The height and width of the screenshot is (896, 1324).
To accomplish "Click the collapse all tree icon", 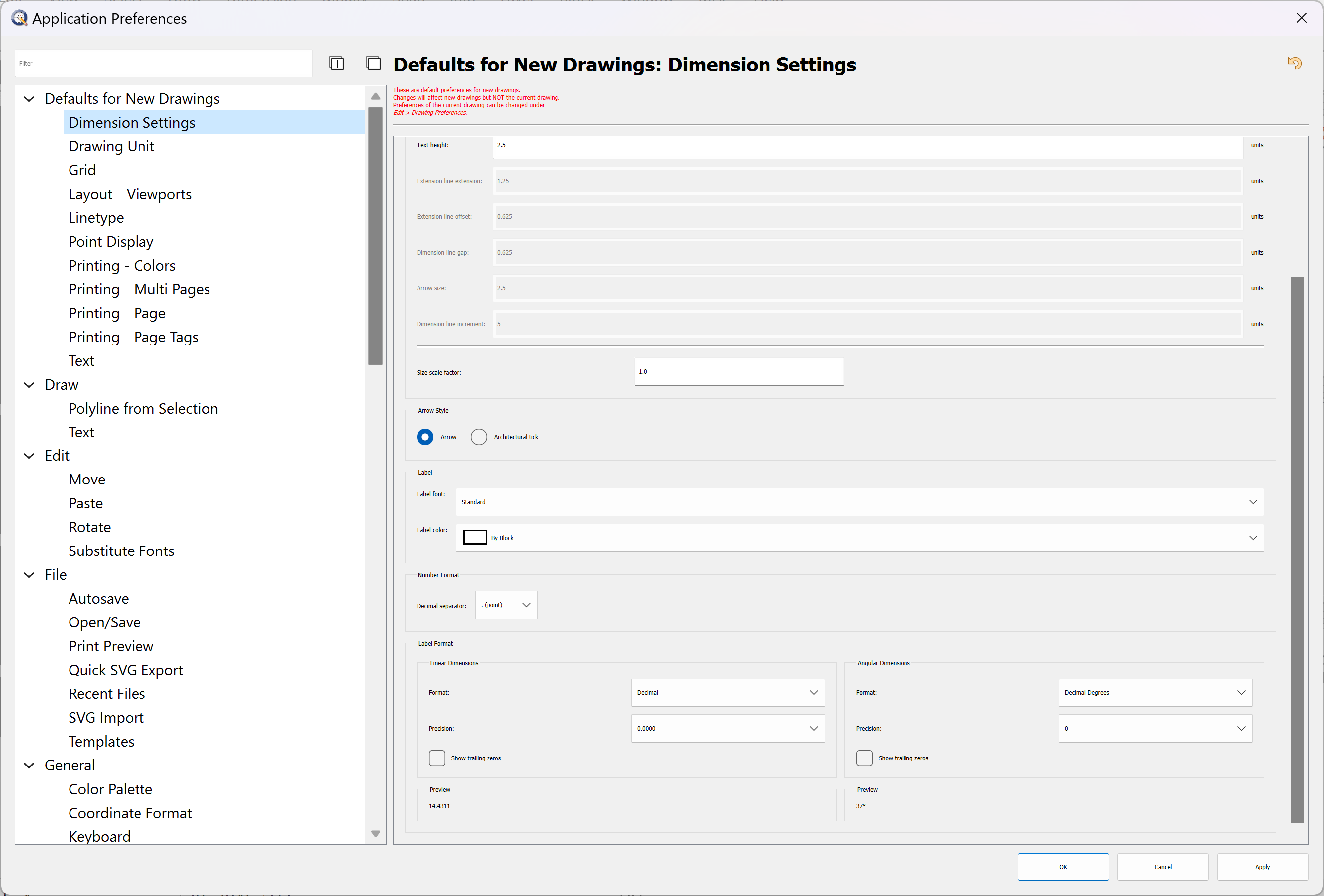I will click(373, 63).
